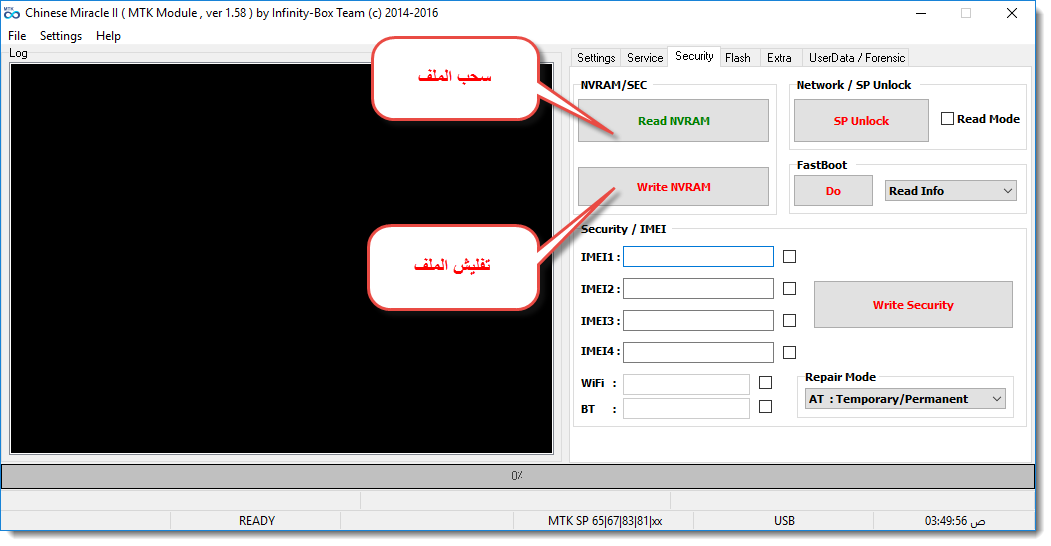This screenshot has width=1051, height=546.
Task: Switch to the Settings tab
Action: [596, 58]
